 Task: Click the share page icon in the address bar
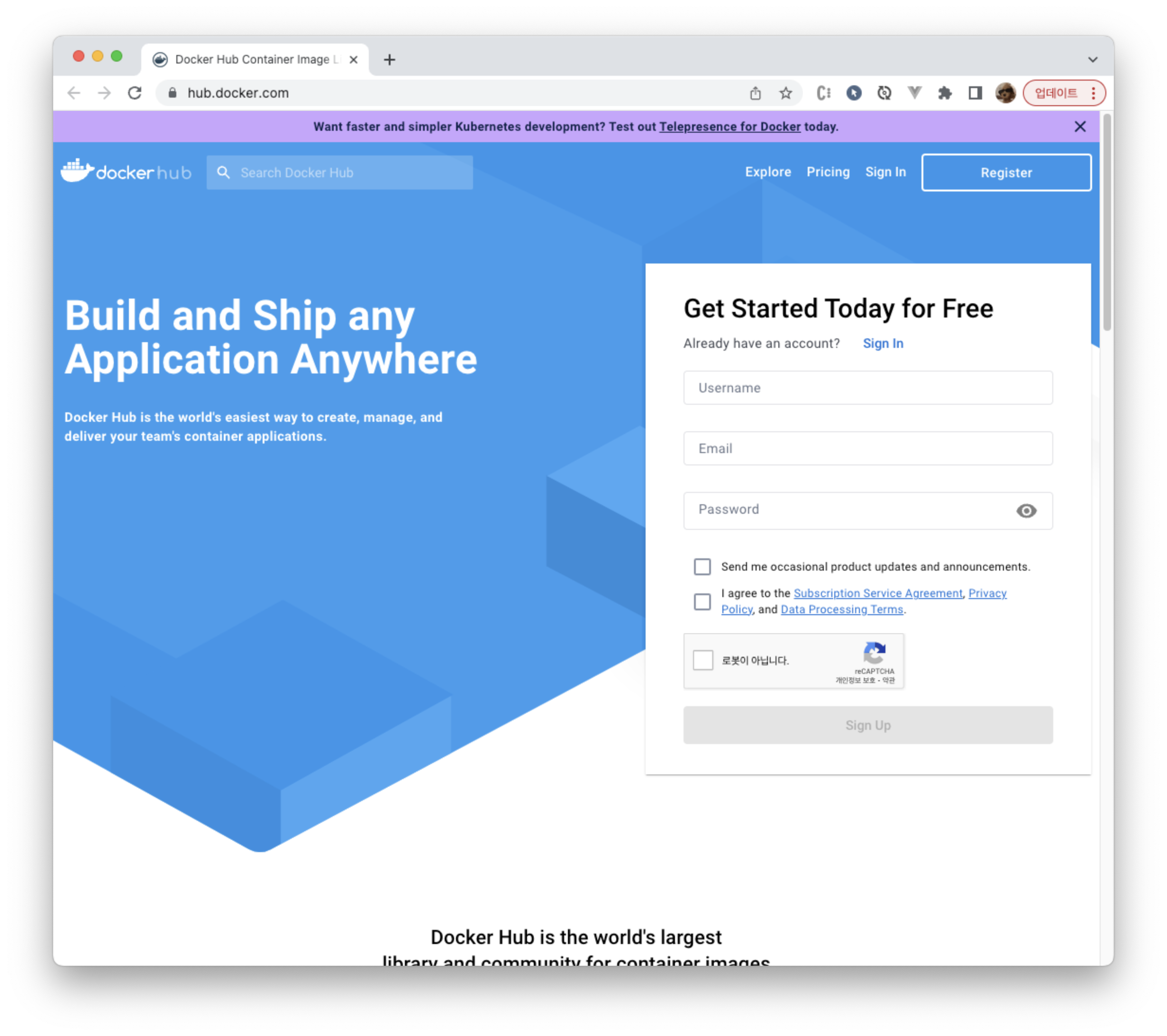click(756, 93)
